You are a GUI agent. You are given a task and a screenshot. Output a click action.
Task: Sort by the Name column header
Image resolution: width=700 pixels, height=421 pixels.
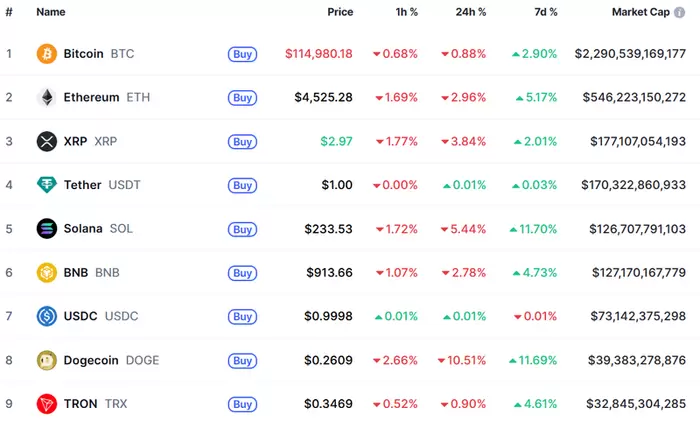pos(51,12)
